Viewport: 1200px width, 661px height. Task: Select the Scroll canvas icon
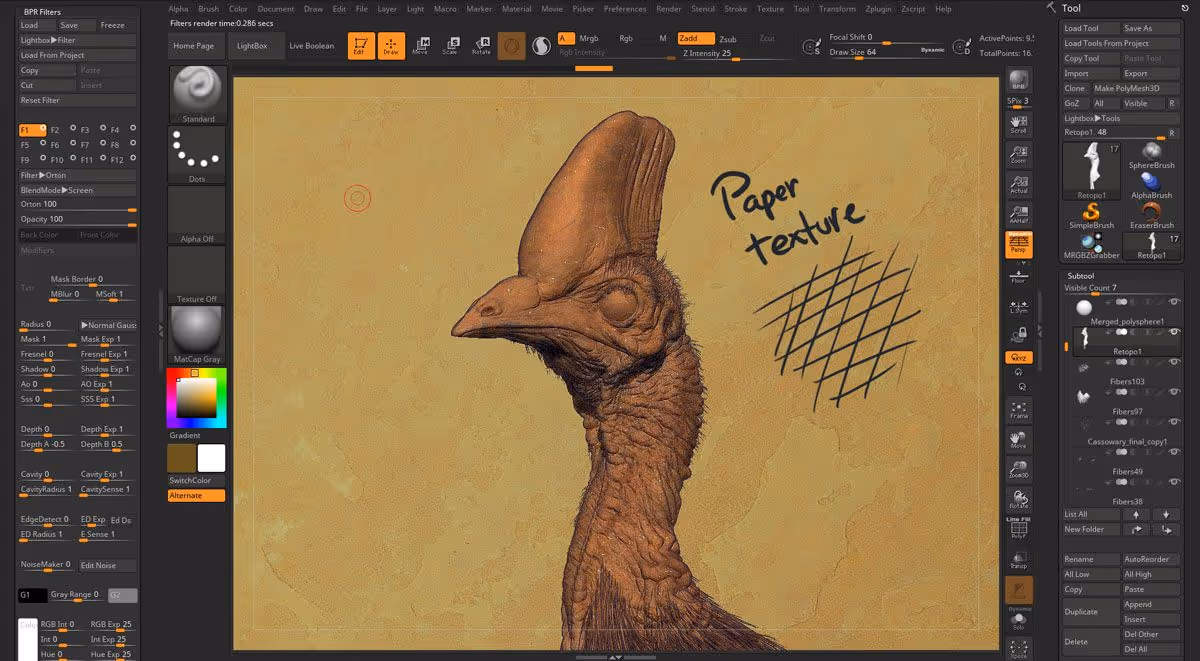pos(1018,123)
